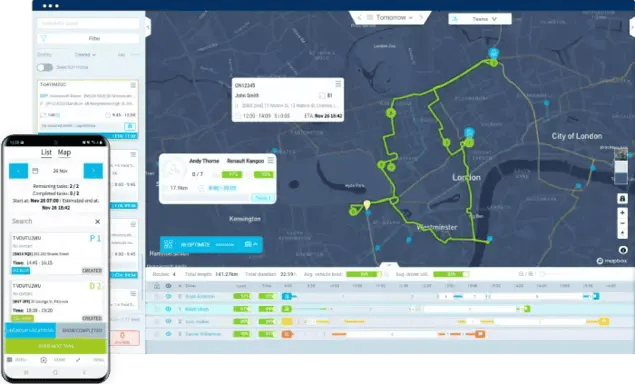635x384 pixels.
Task: Lock the map view with the padlock icon
Action: 622,198
